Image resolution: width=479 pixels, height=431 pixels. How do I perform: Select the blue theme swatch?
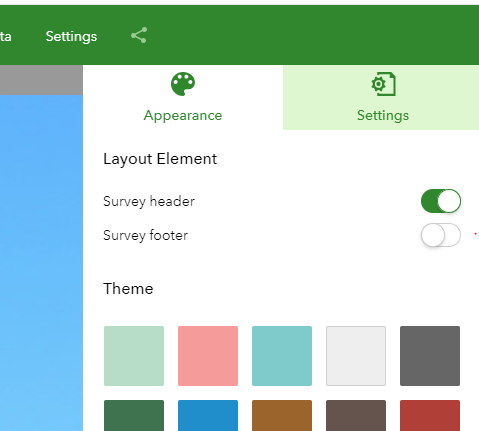(208, 415)
